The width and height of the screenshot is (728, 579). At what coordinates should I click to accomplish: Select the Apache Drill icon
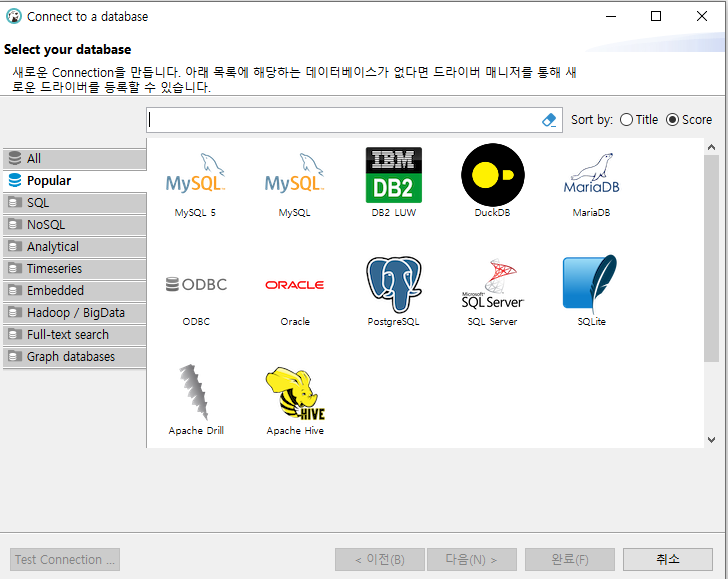click(x=194, y=392)
